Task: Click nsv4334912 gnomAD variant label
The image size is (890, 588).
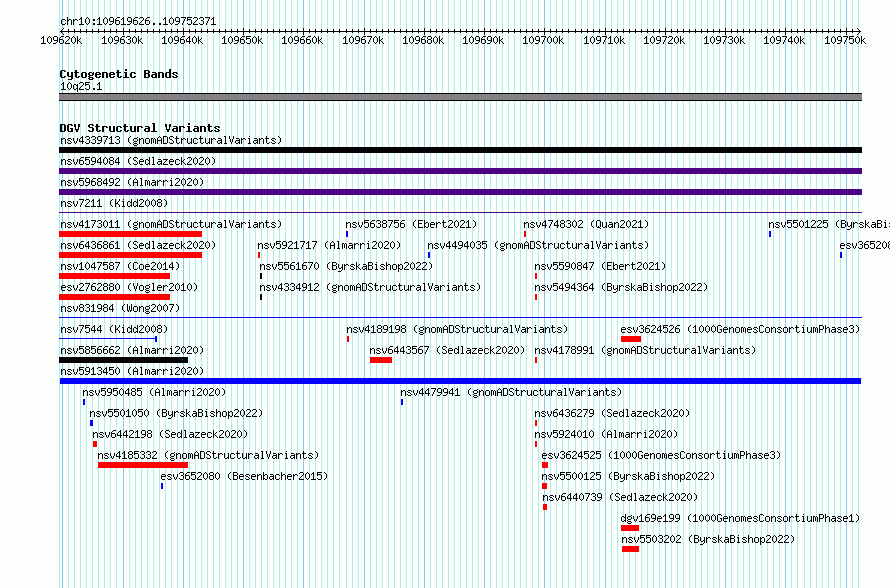Action: (x=370, y=287)
